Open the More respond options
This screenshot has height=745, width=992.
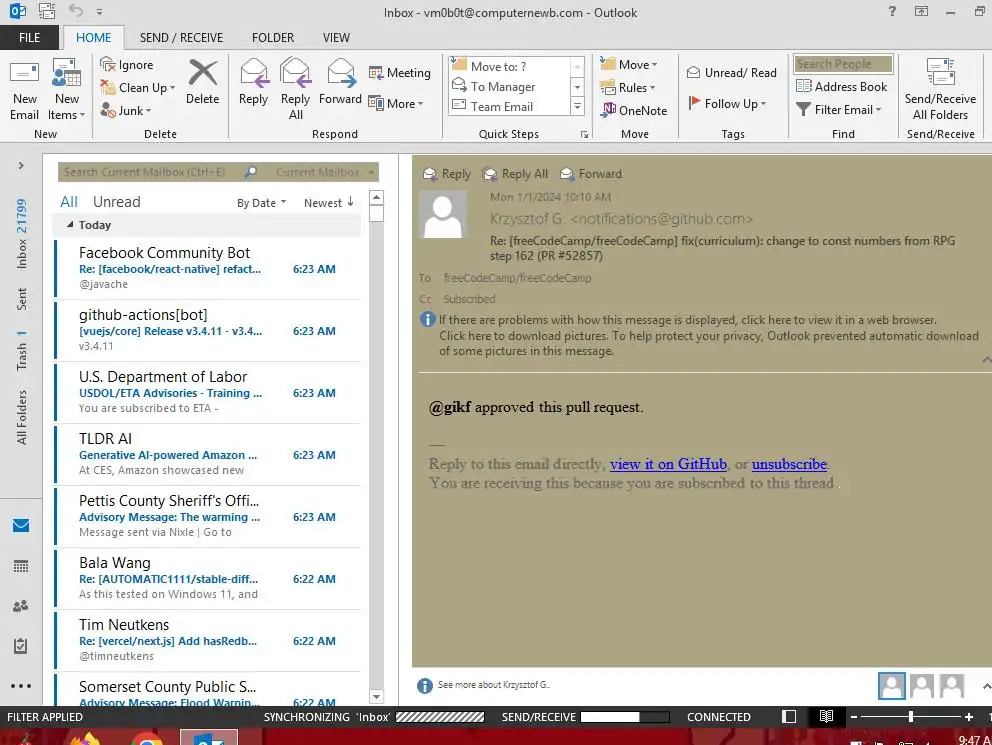click(396, 103)
